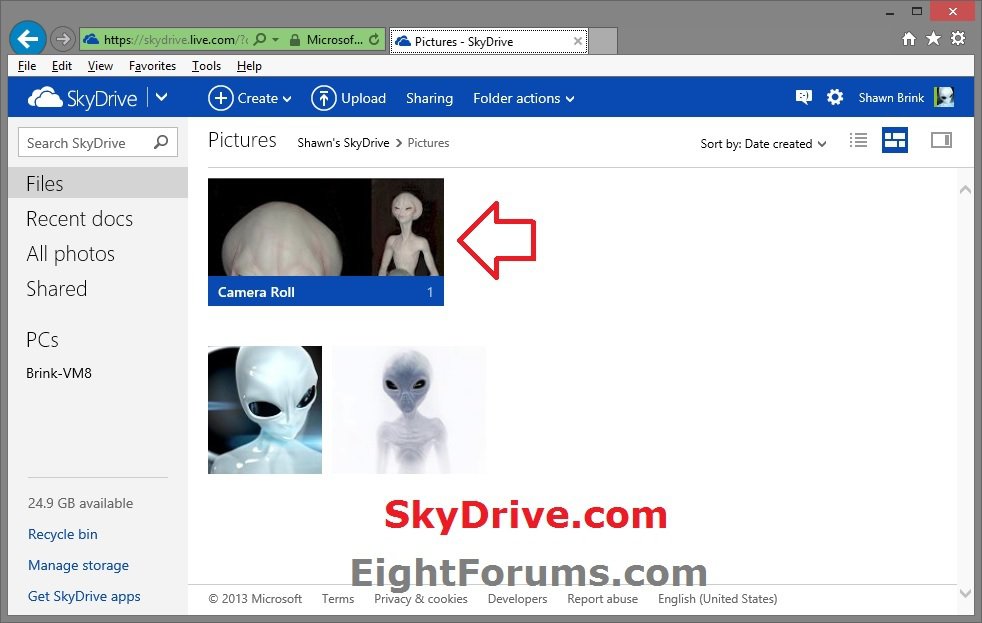The height and width of the screenshot is (623, 982).
Task: Open the Recycle bin link
Action: [x=63, y=534]
